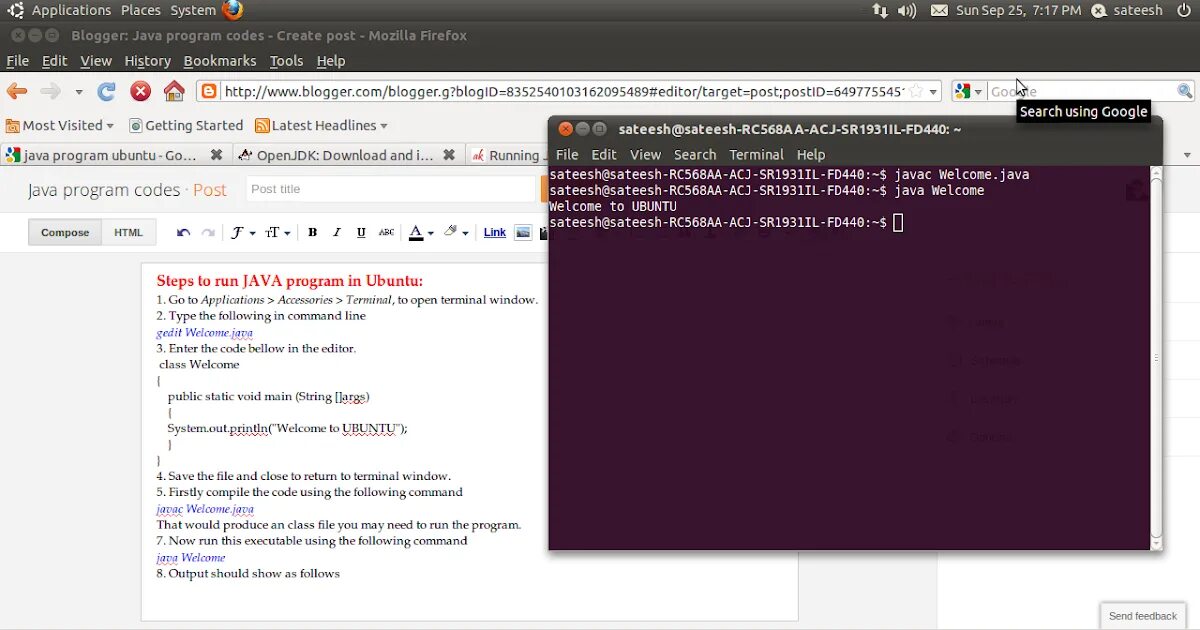This screenshot has width=1200, height=630.
Task: Go to Firefox home page
Action: 174,91
